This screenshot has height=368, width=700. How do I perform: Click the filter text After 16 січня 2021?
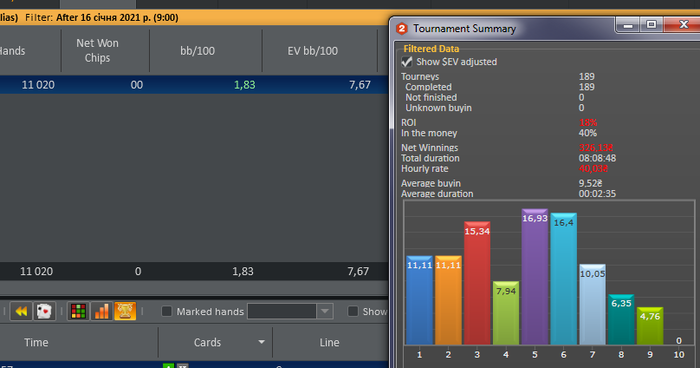coord(117,17)
